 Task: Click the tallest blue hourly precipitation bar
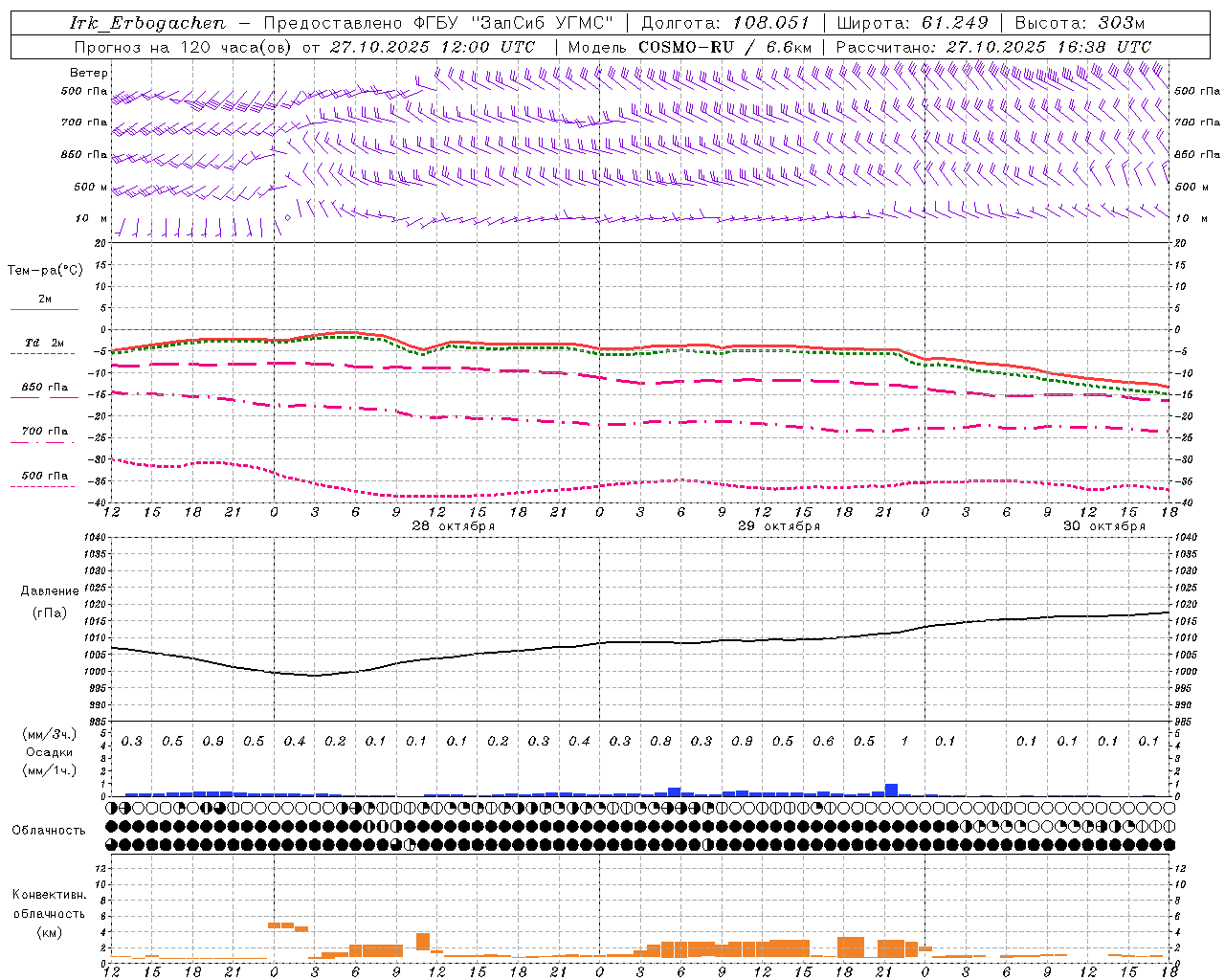coord(891,790)
